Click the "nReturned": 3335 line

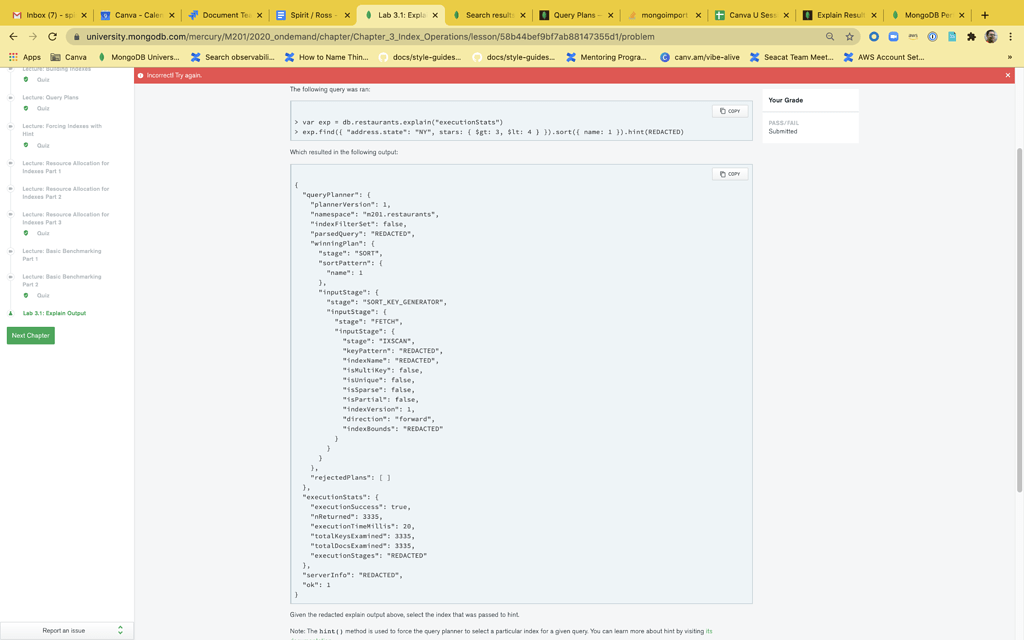(346, 517)
